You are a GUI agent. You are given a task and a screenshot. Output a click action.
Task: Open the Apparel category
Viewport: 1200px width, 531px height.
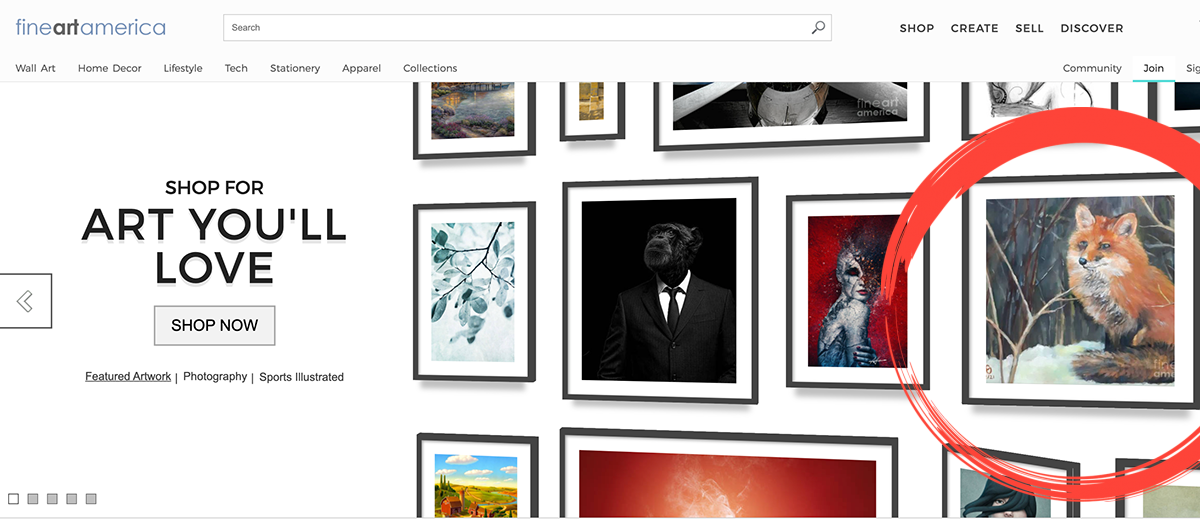(362, 68)
